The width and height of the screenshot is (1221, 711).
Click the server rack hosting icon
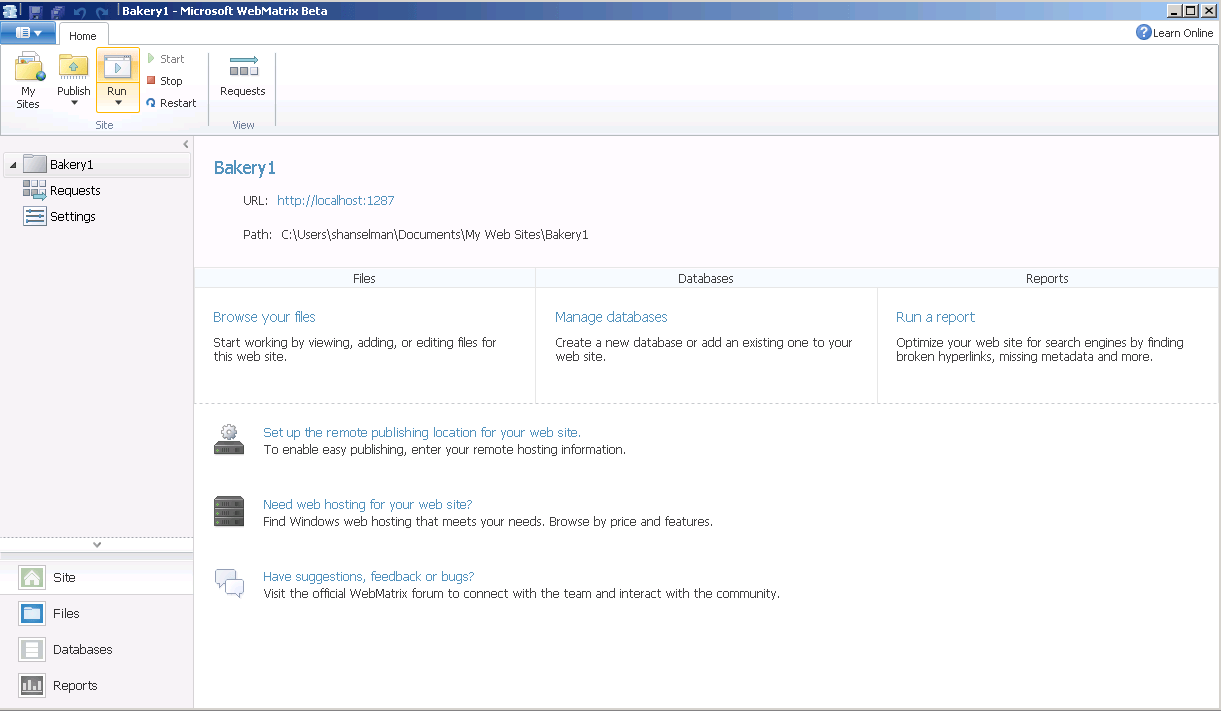[x=229, y=511]
